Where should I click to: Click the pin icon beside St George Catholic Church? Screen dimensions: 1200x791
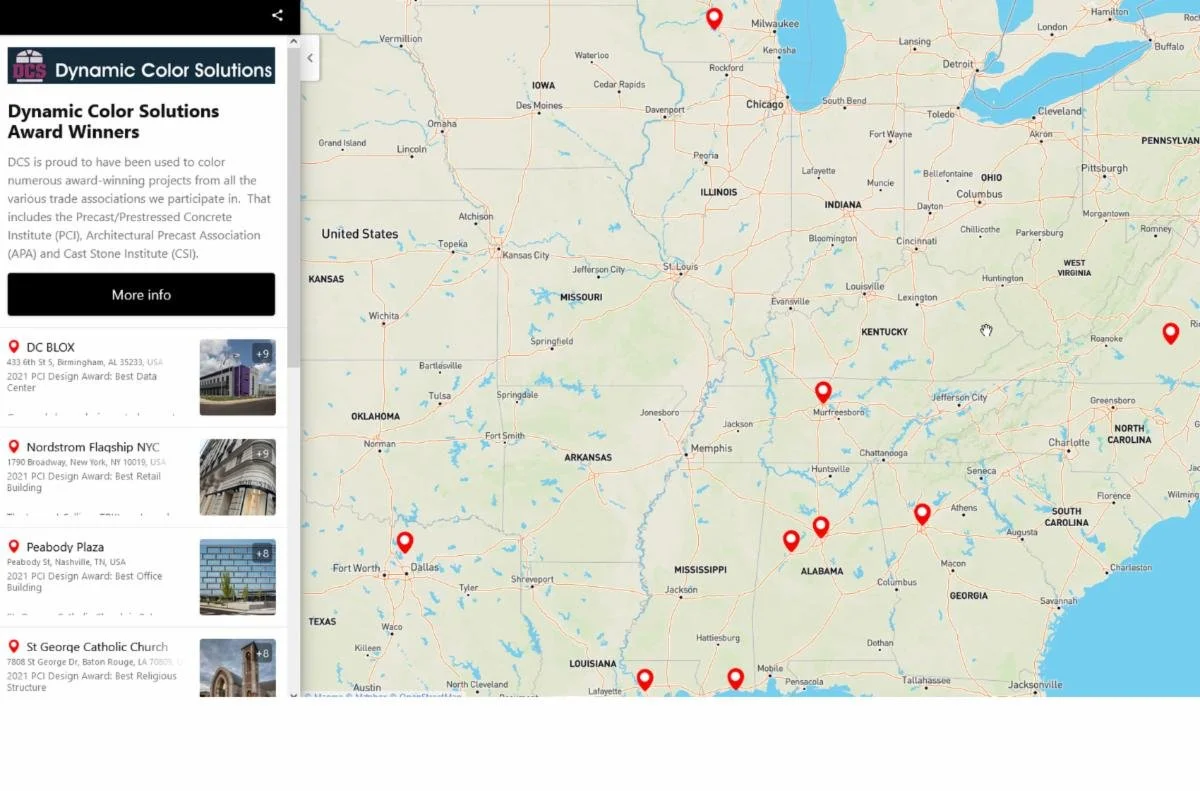pos(14,646)
